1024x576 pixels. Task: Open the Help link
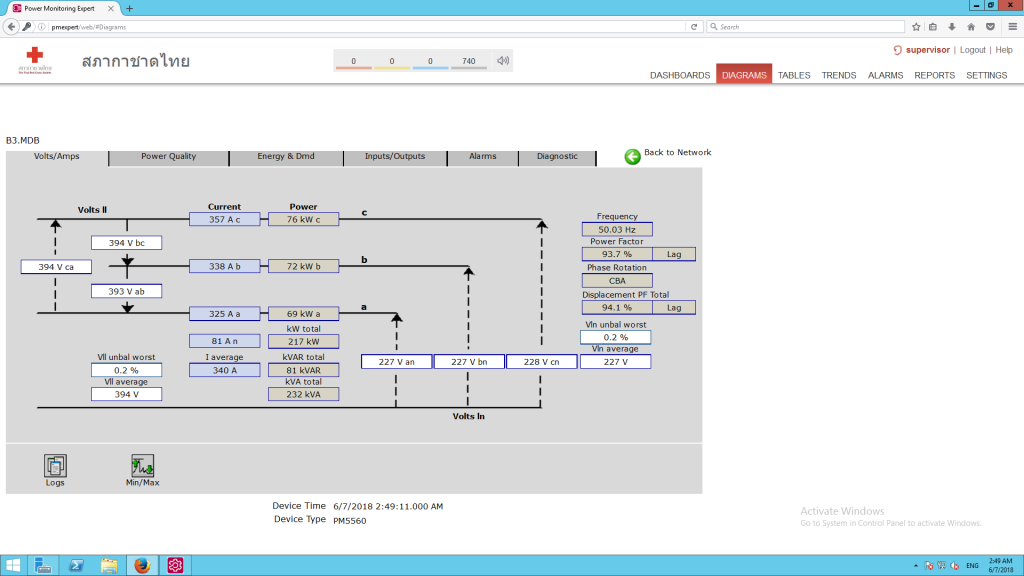1003,50
